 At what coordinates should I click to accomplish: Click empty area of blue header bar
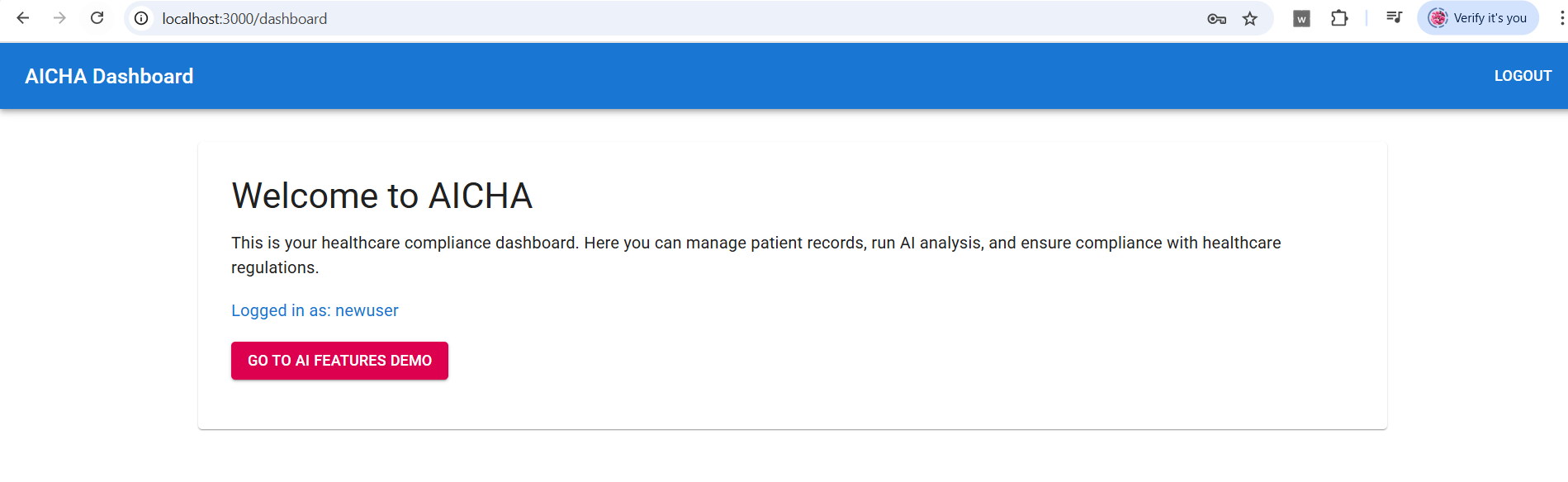(826, 76)
